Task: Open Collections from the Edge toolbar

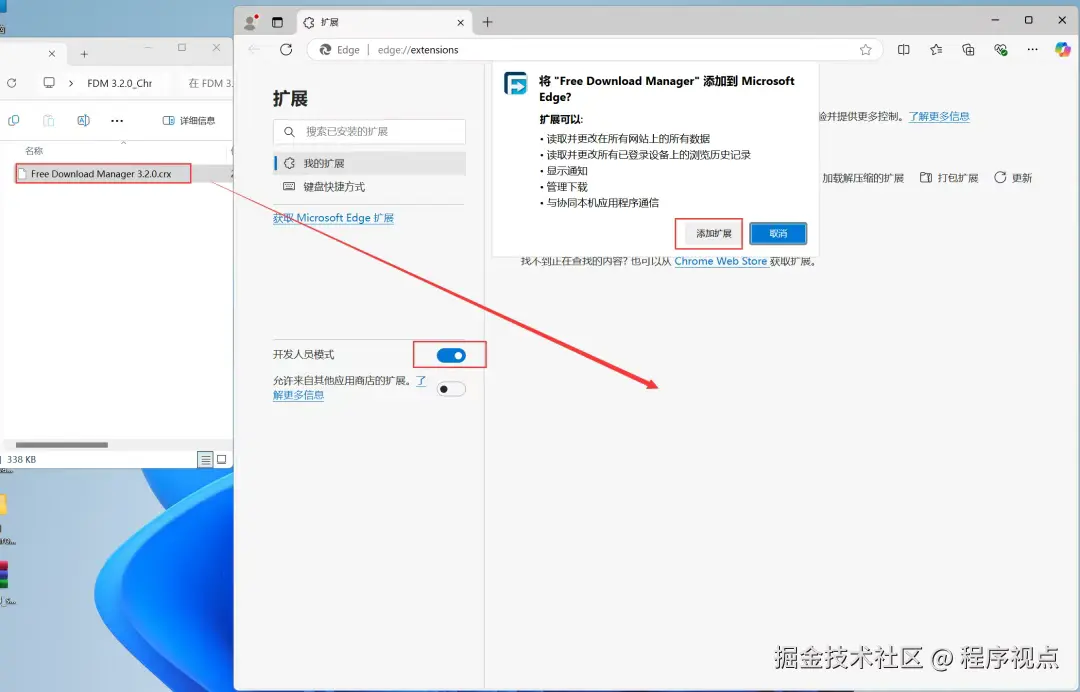Action: pos(969,50)
